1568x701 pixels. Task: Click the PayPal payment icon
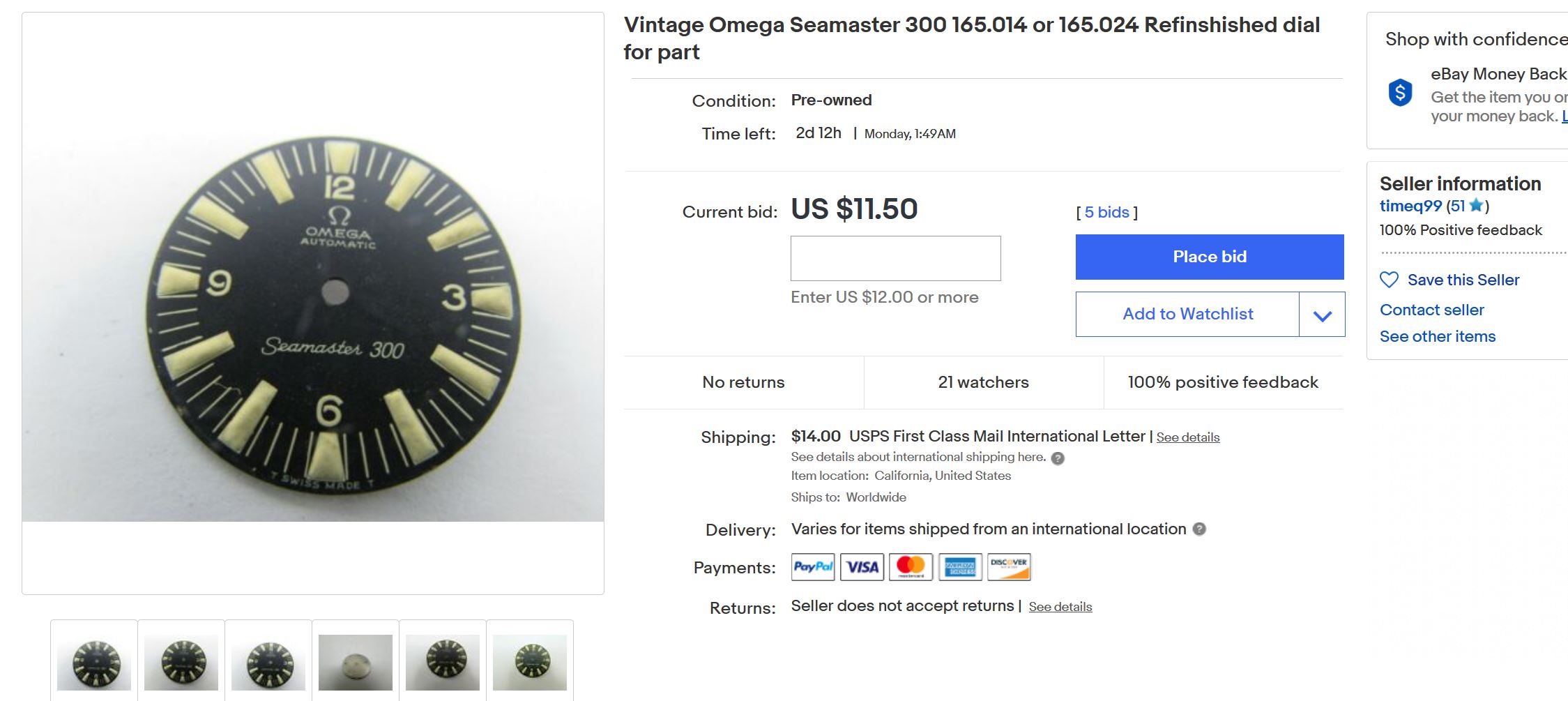(813, 567)
